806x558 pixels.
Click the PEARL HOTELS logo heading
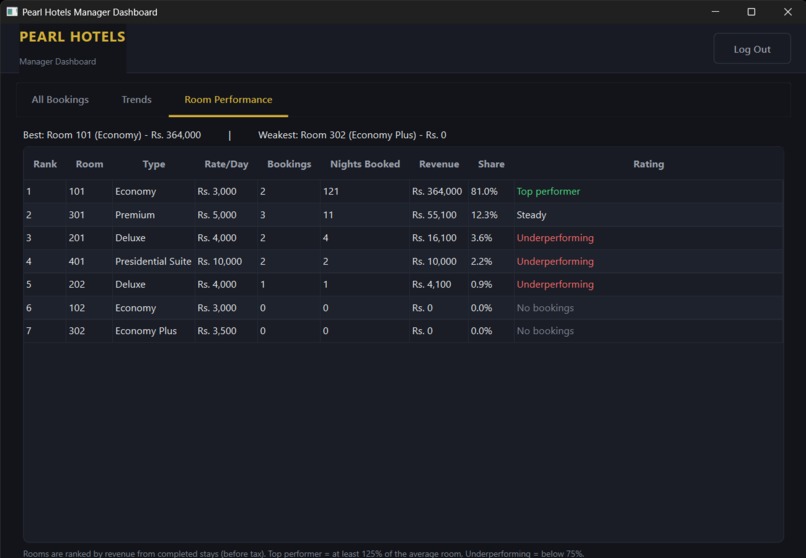(x=72, y=37)
